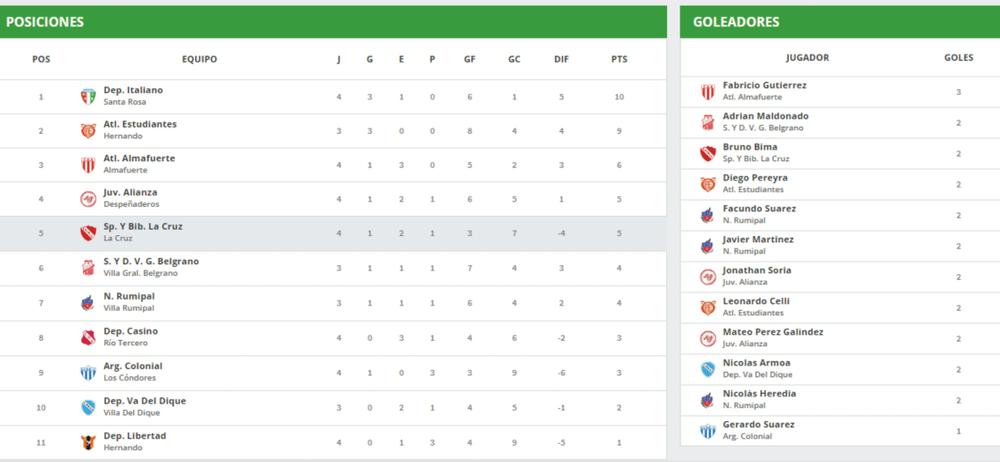This screenshot has height=462, width=1000.
Task: Click the N. Rumipal crest in standings
Action: point(87,302)
